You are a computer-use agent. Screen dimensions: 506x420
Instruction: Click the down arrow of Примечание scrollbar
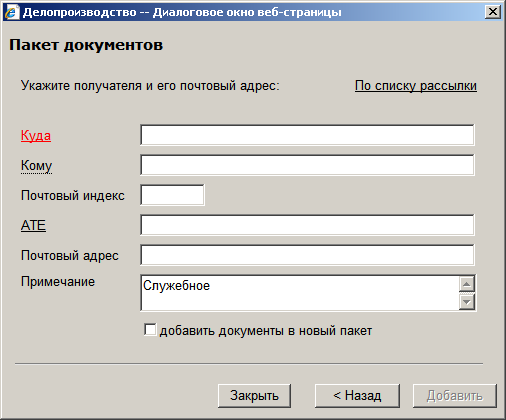[467, 302]
